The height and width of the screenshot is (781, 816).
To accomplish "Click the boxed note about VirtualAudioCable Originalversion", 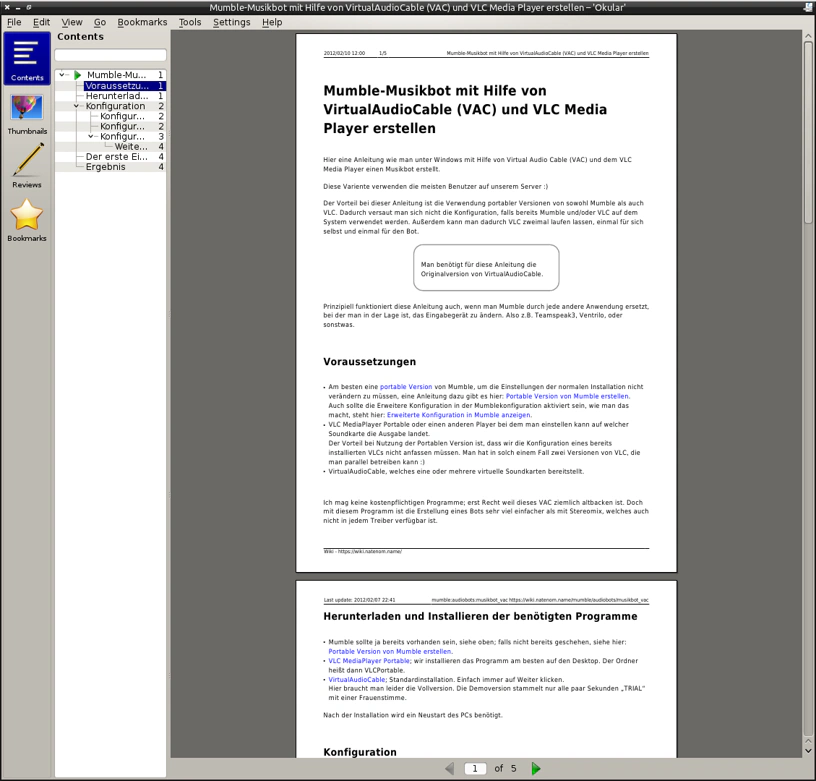I will click(486, 268).
